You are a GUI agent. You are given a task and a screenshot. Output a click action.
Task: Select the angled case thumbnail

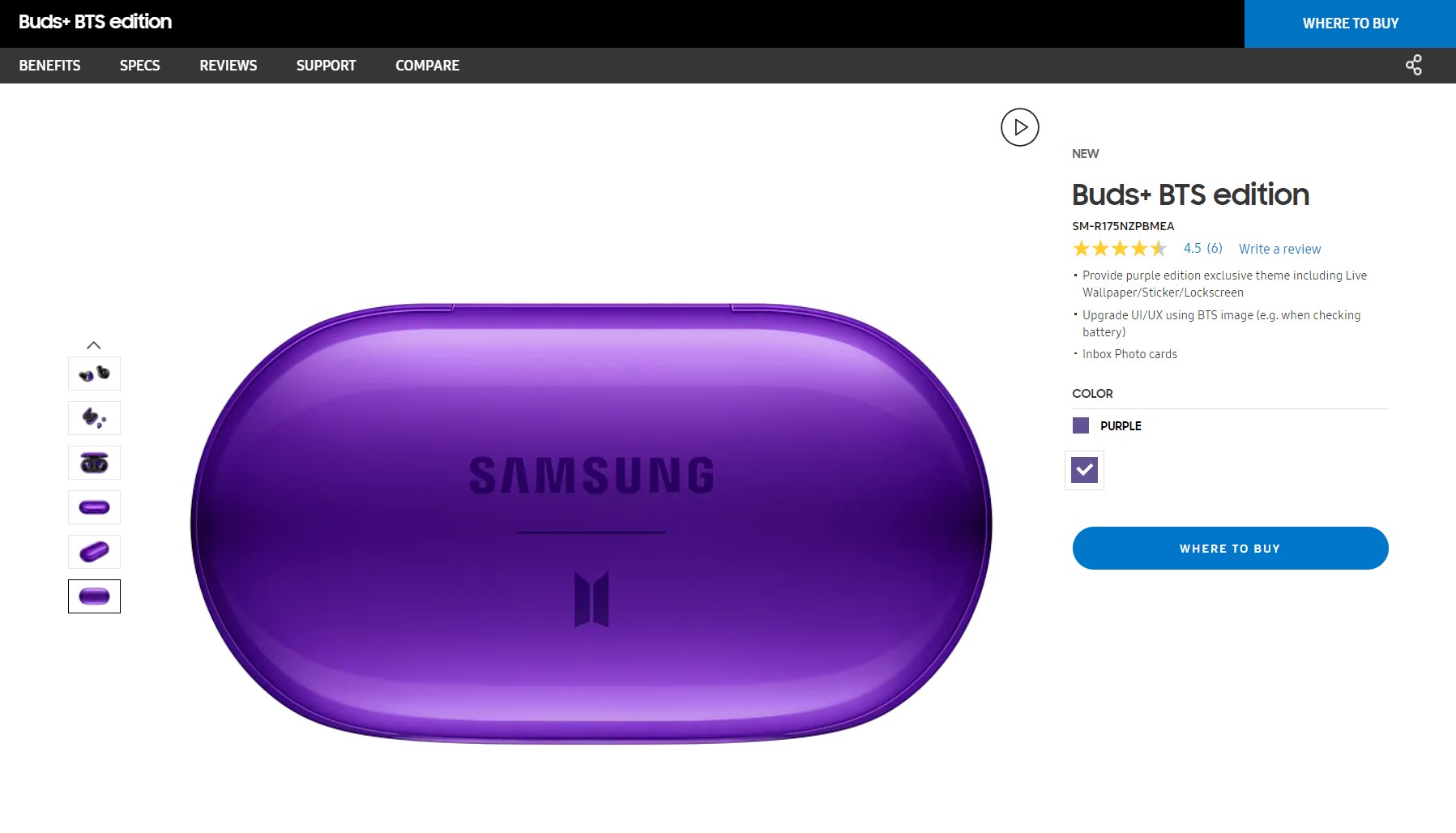click(x=94, y=552)
